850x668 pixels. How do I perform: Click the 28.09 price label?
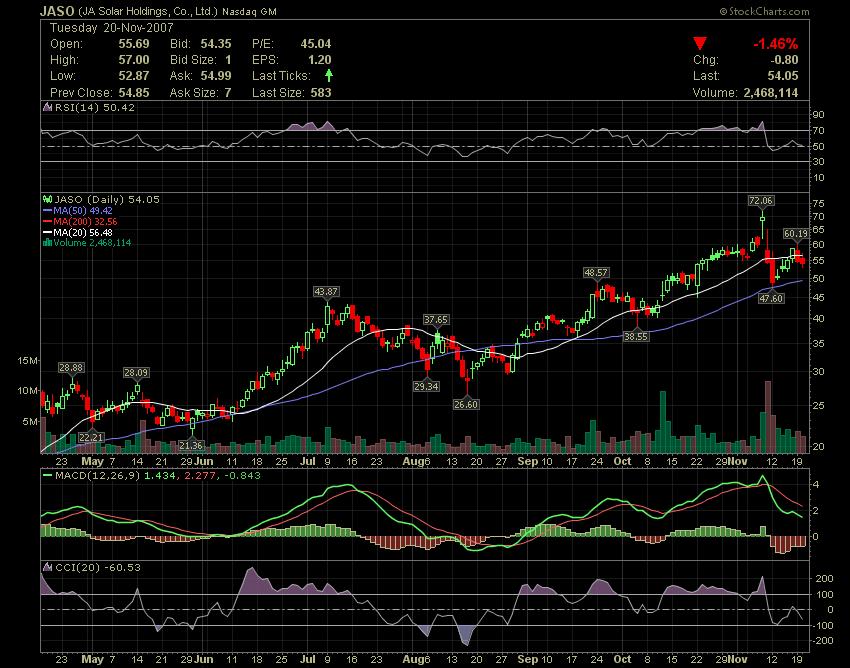(x=136, y=372)
